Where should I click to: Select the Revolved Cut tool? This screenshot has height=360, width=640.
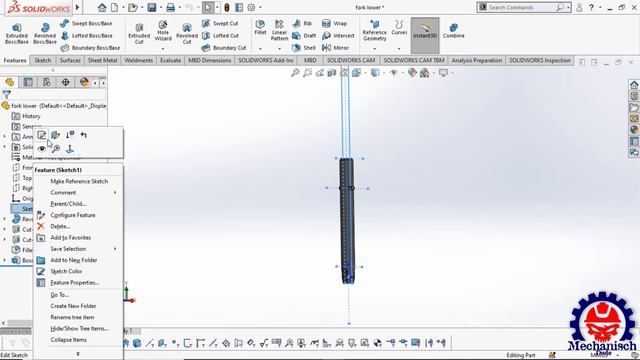[187, 33]
